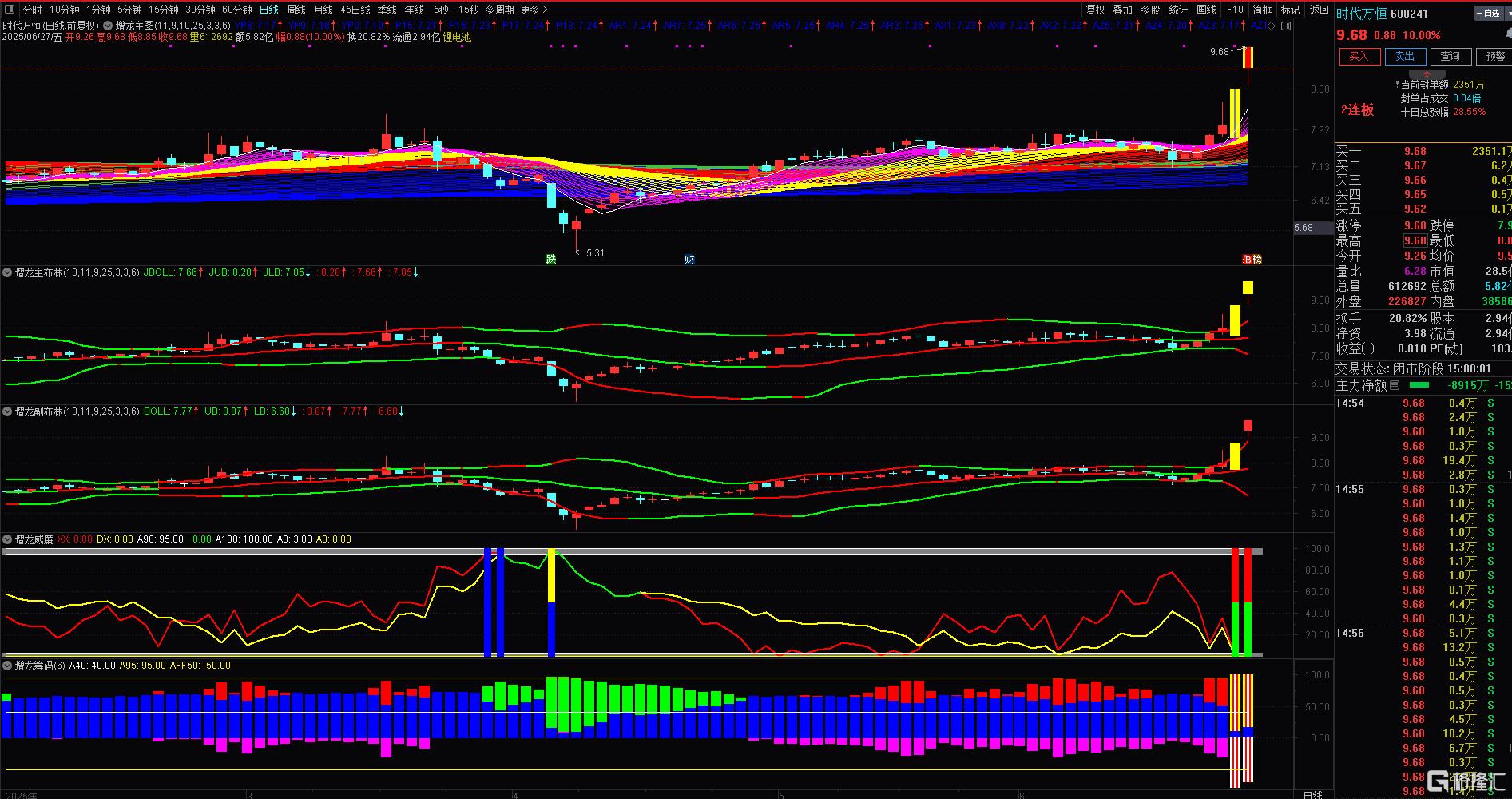Screen dimensions: 1512x799
Task: Click the 买五 price 9.62
Action: coord(1415,209)
